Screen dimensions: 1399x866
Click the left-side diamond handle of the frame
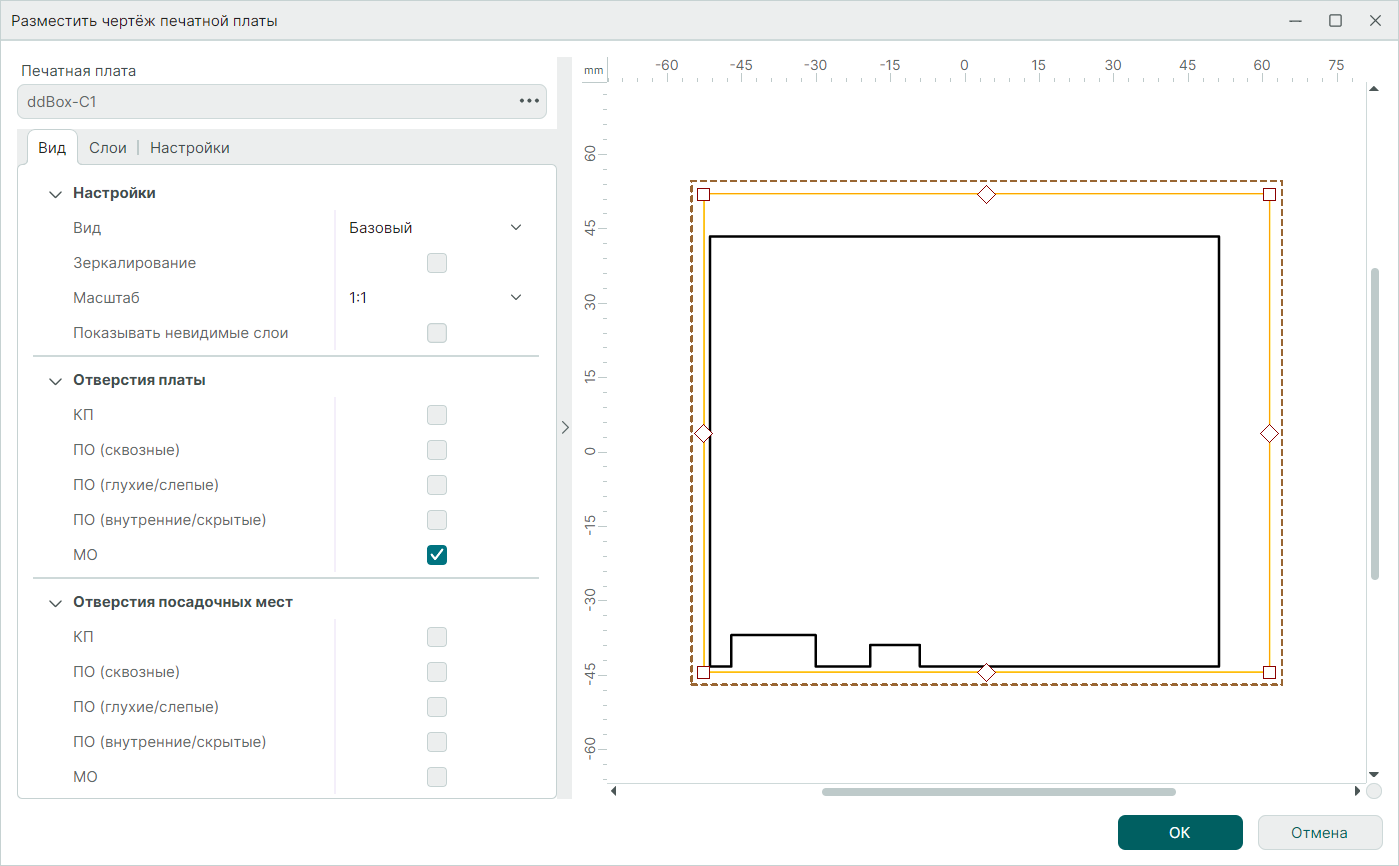pos(703,433)
